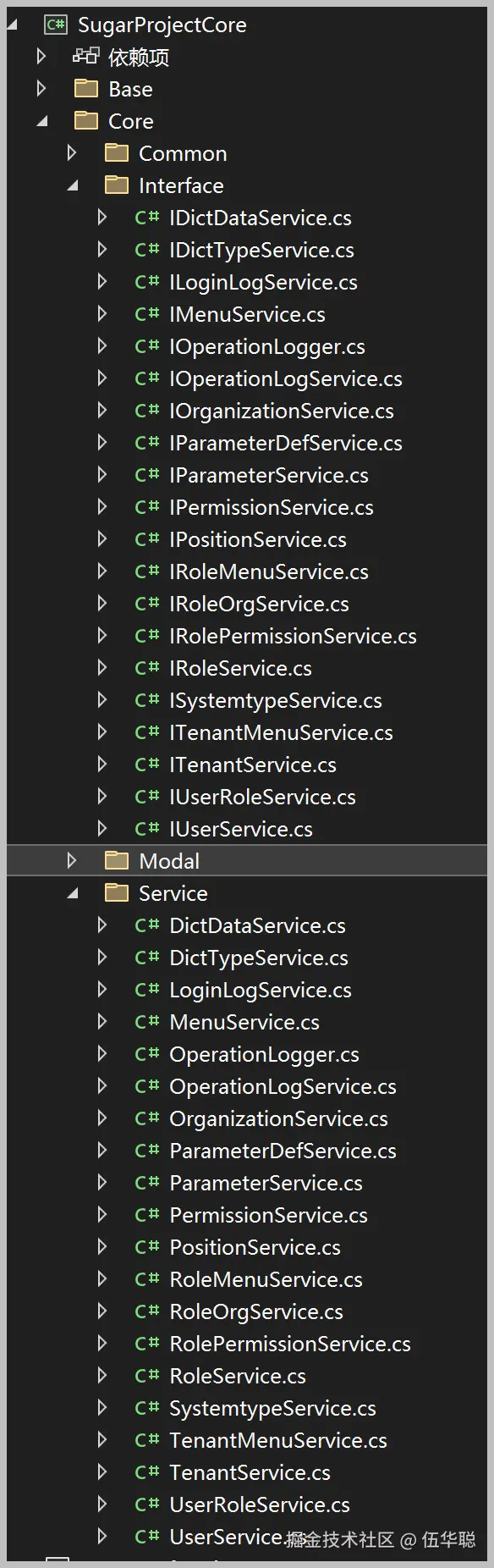
Task: Click the C# icon beside IMenuService.cs
Action: (147, 314)
